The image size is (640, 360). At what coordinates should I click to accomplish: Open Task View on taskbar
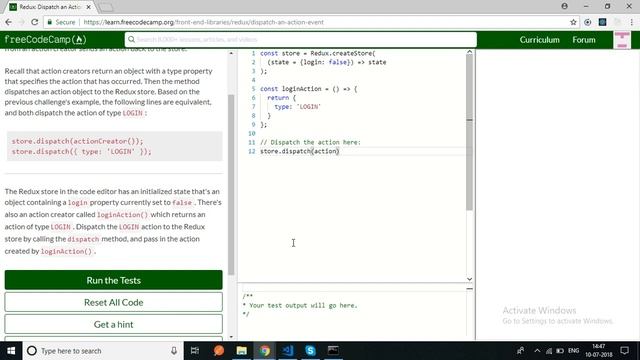point(195,351)
